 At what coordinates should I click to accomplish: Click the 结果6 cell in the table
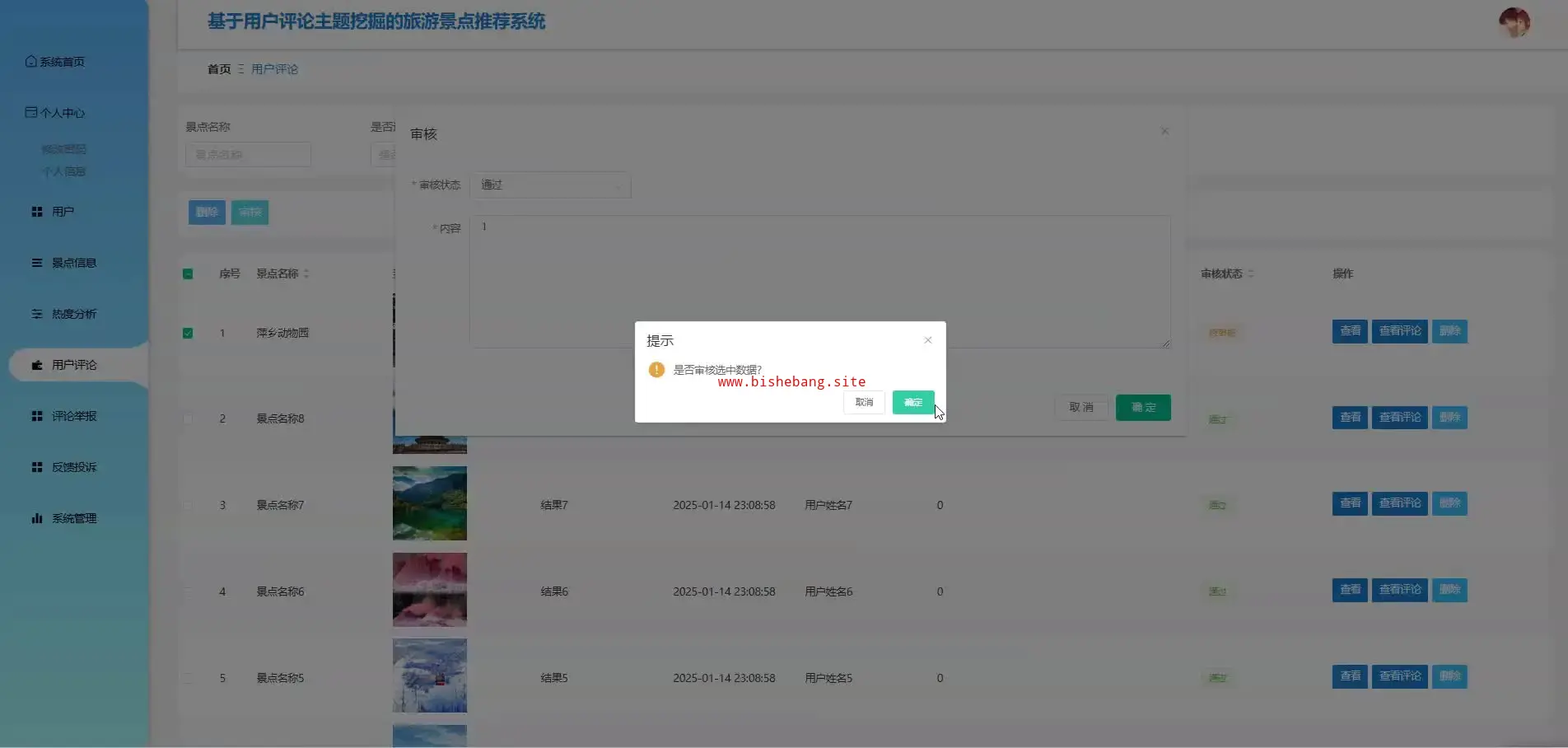[x=554, y=591]
